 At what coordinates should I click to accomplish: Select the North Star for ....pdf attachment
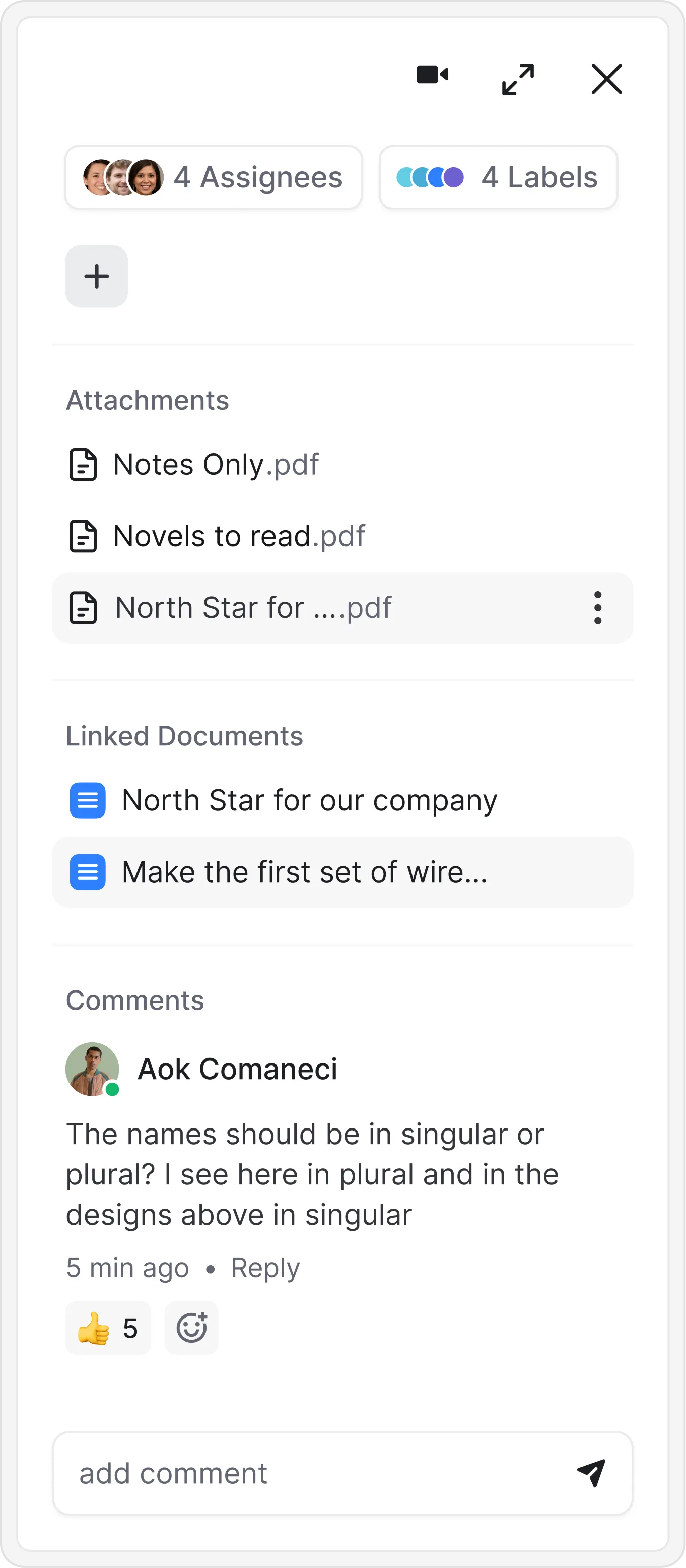254,607
